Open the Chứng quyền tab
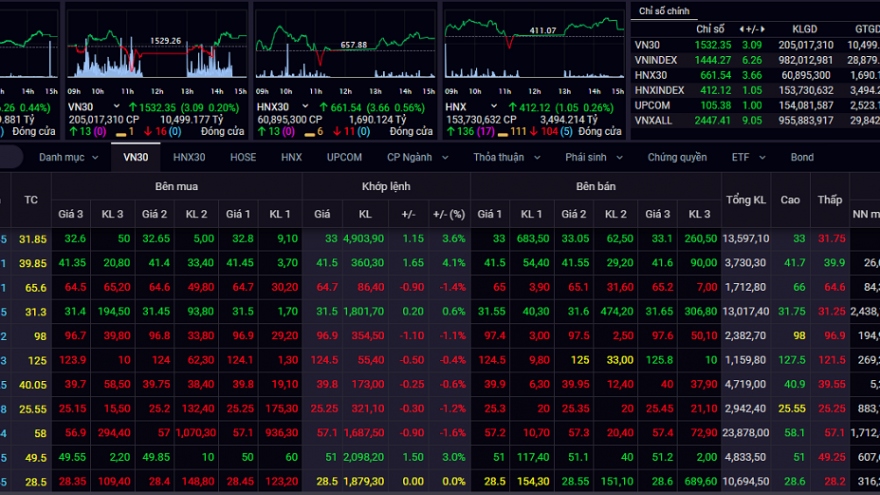The height and width of the screenshot is (495, 880). [x=676, y=157]
